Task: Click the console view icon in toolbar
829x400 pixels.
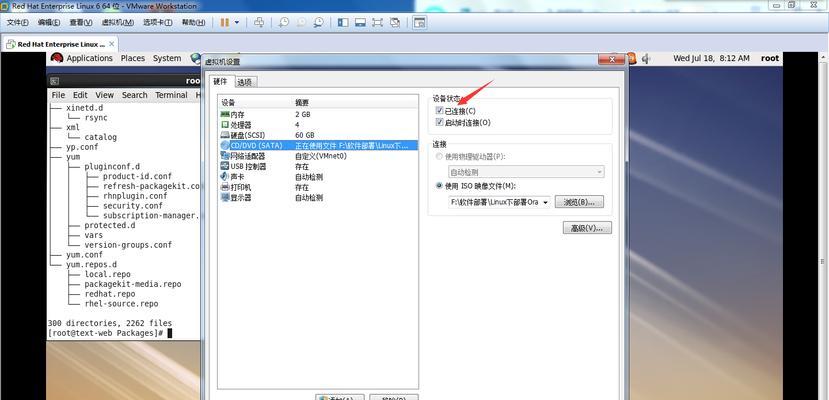Action: click(420, 22)
